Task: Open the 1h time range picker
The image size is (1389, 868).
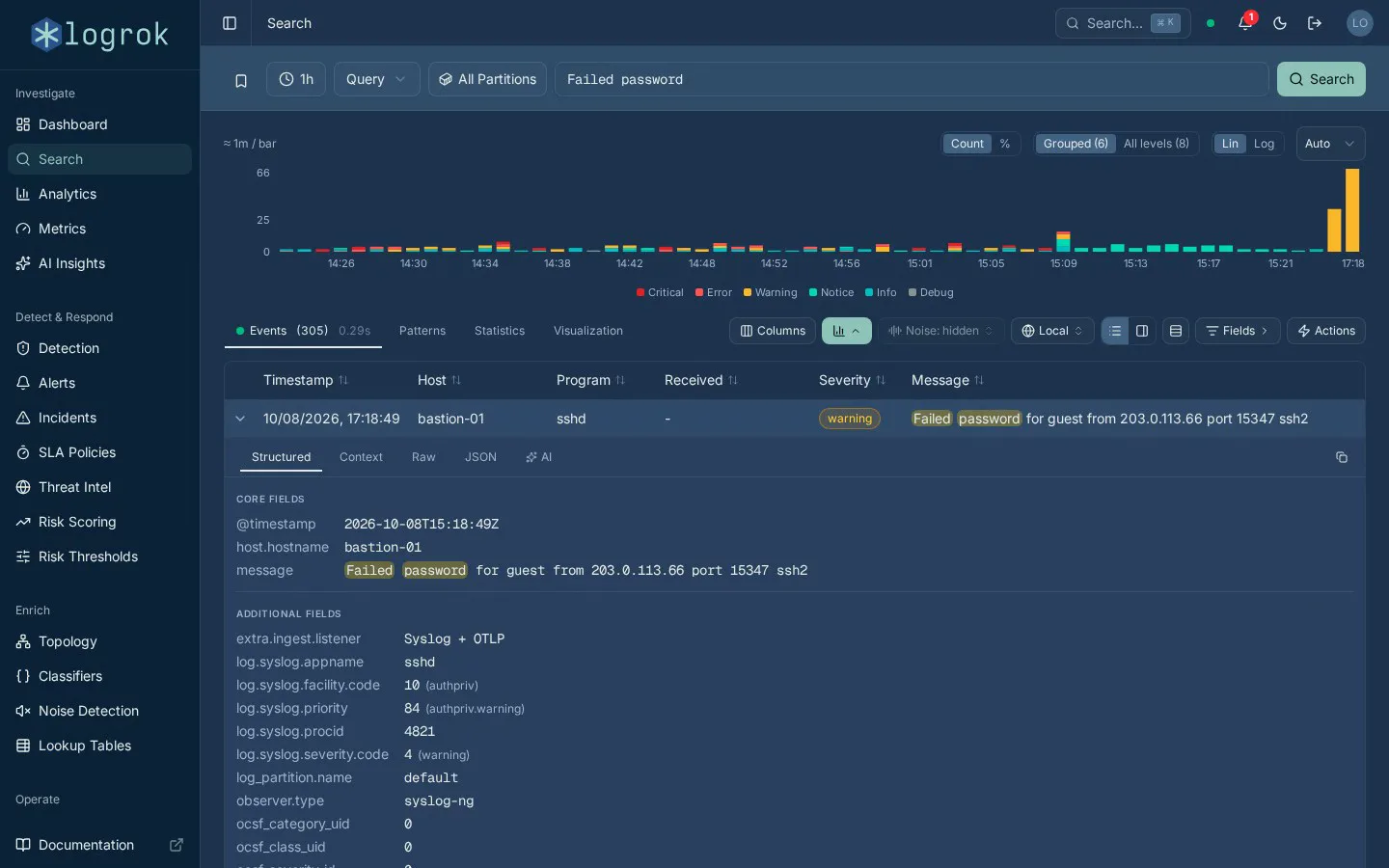Action: (296, 79)
